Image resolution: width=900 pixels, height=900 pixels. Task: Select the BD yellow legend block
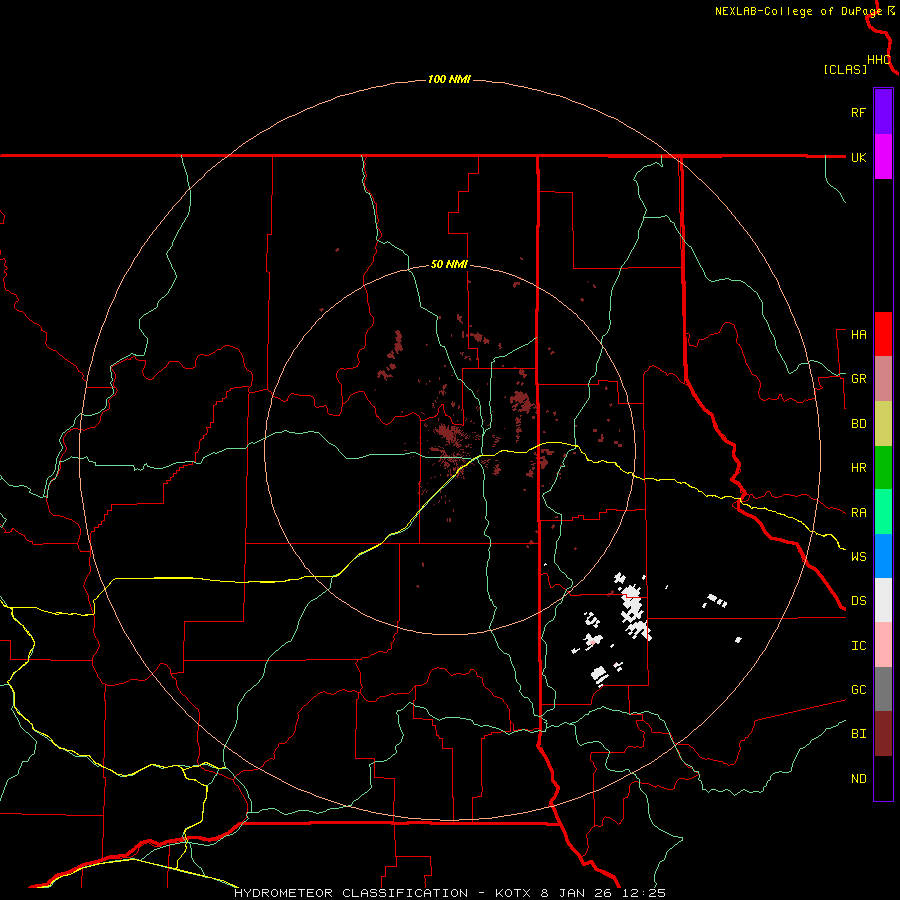click(x=883, y=423)
